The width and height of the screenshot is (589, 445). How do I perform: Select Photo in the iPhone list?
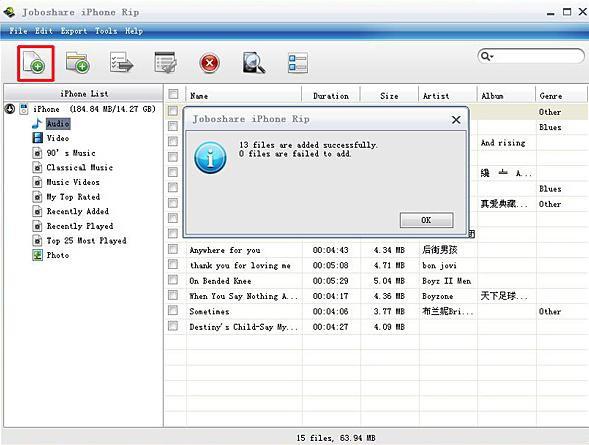[58, 255]
